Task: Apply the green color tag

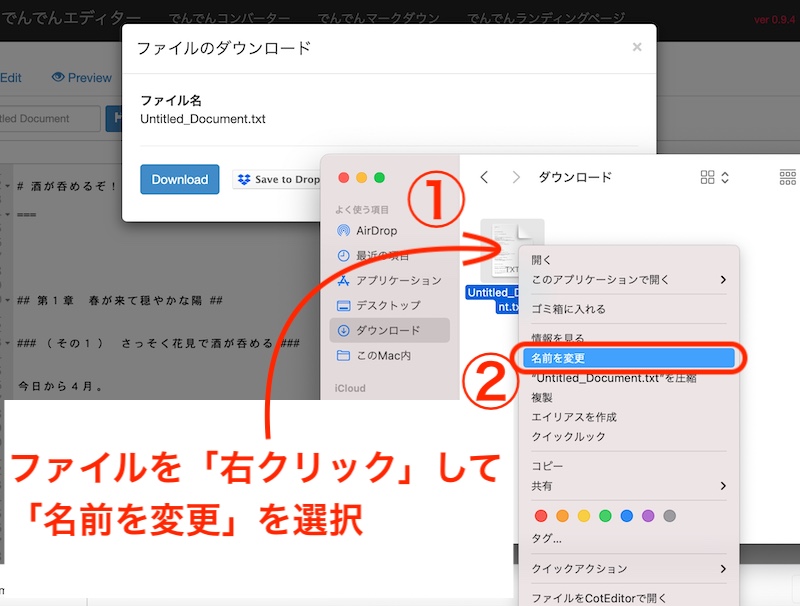Action: tap(605, 516)
